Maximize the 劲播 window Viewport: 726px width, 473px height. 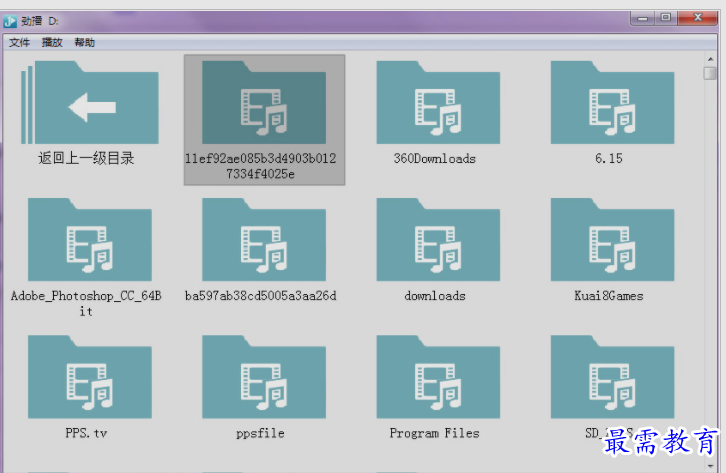(x=666, y=18)
